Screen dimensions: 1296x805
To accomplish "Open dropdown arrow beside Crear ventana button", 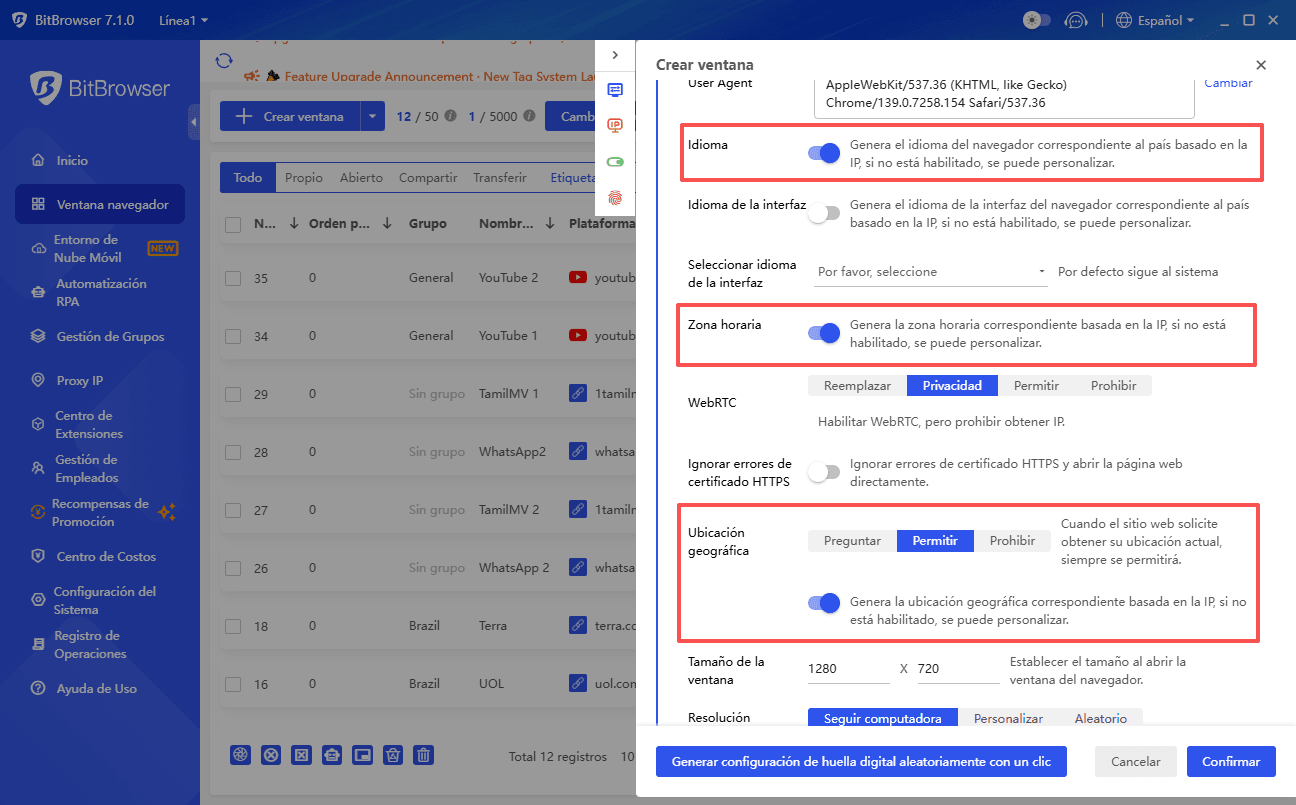I will pos(372,117).
